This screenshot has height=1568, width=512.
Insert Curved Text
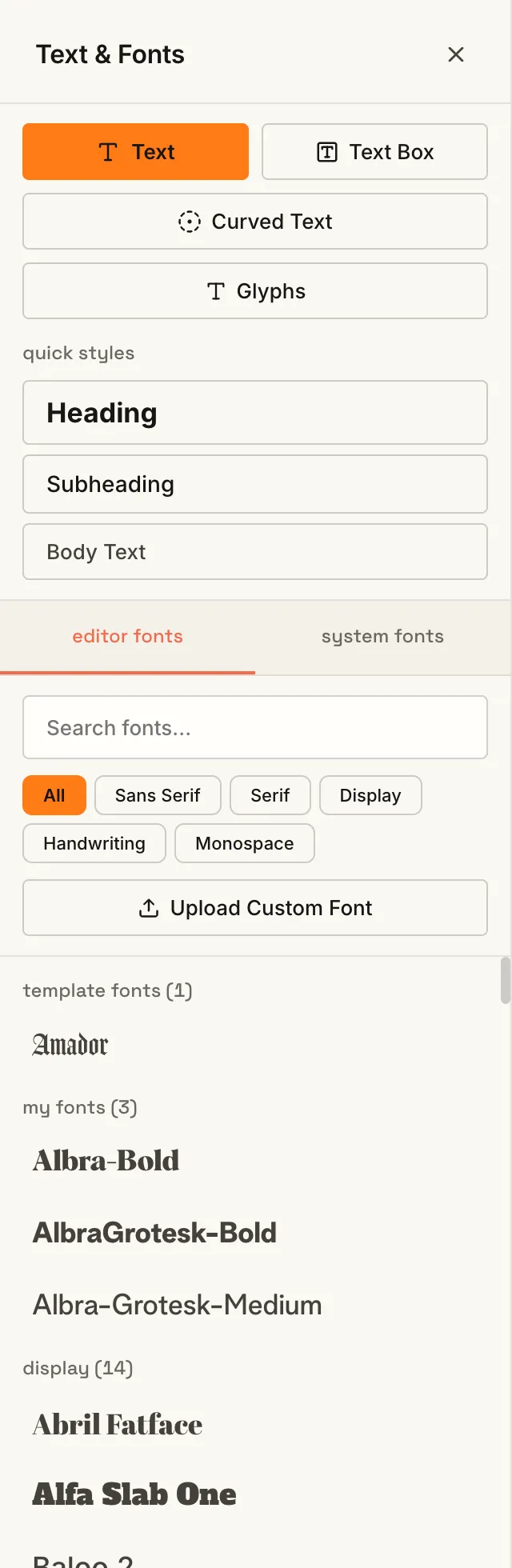point(255,222)
